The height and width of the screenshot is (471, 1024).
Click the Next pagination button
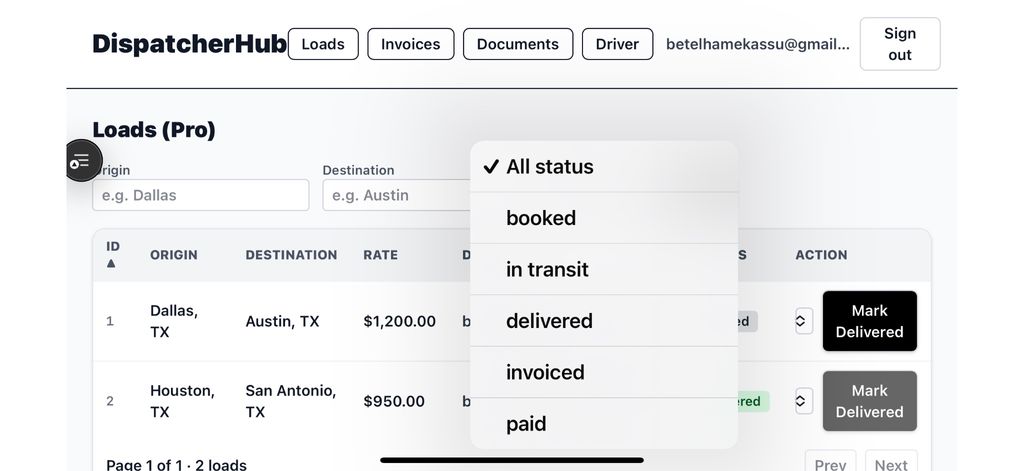(x=890, y=464)
